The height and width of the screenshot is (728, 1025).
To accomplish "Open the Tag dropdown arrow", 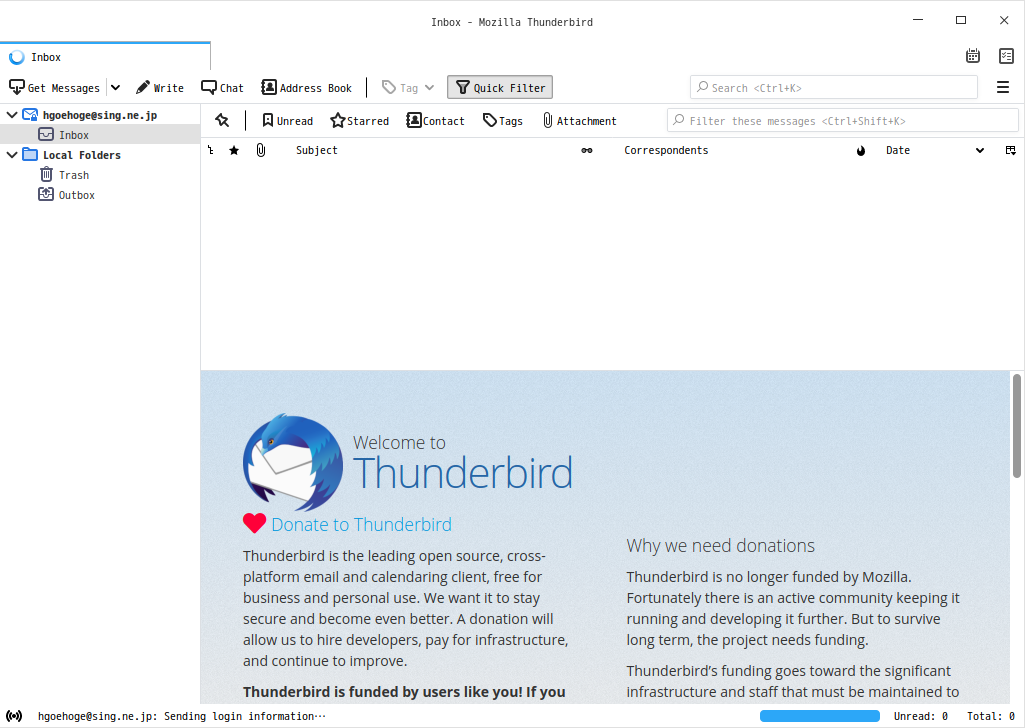I will 429,88.
